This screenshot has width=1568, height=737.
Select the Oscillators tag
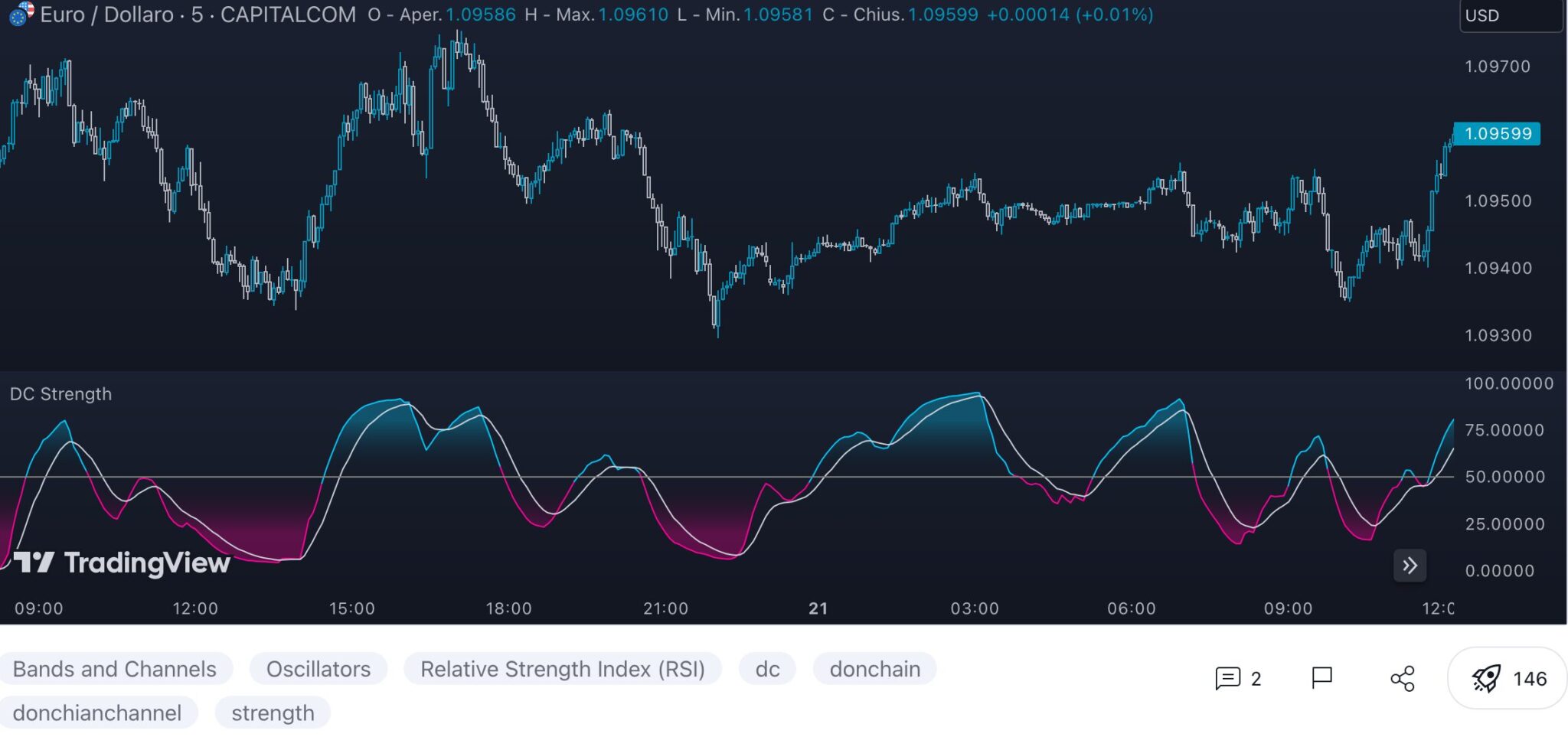(318, 669)
